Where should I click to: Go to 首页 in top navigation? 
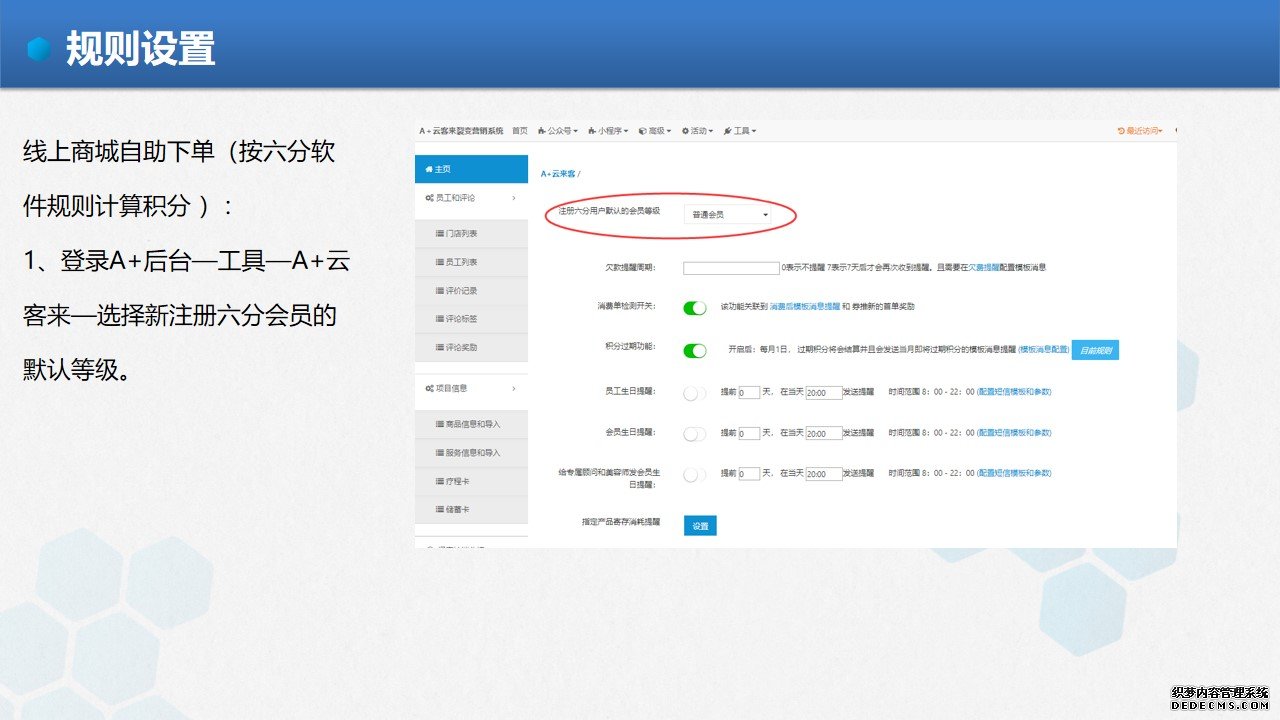click(520, 131)
